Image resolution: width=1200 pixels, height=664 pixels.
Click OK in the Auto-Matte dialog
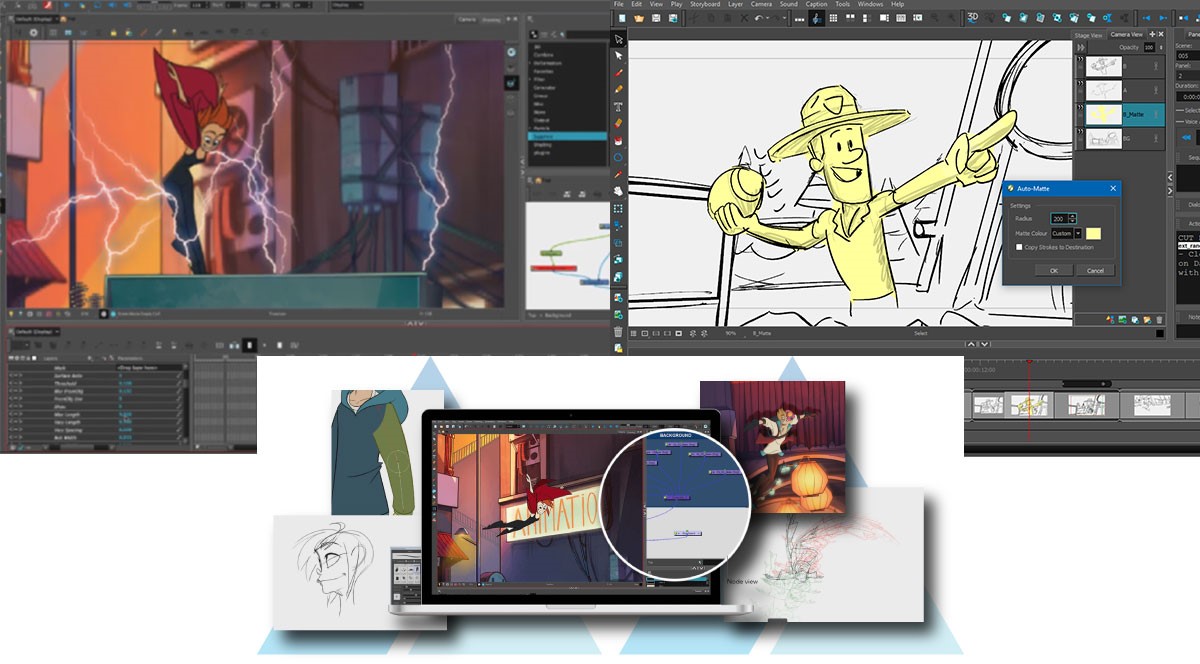pyautogui.click(x=1054, y=270)
